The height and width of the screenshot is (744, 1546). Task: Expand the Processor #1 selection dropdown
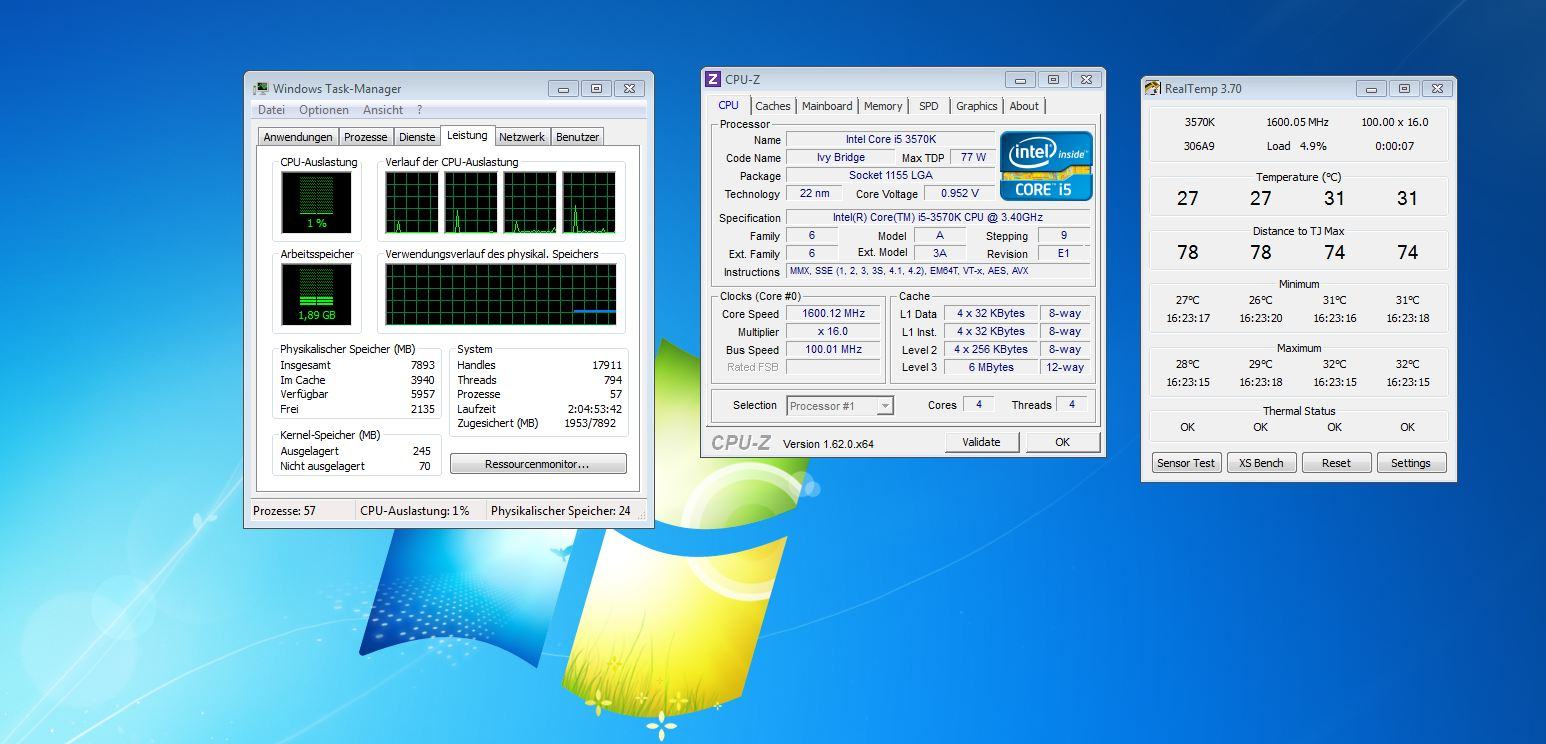click(x=885, y=406)
